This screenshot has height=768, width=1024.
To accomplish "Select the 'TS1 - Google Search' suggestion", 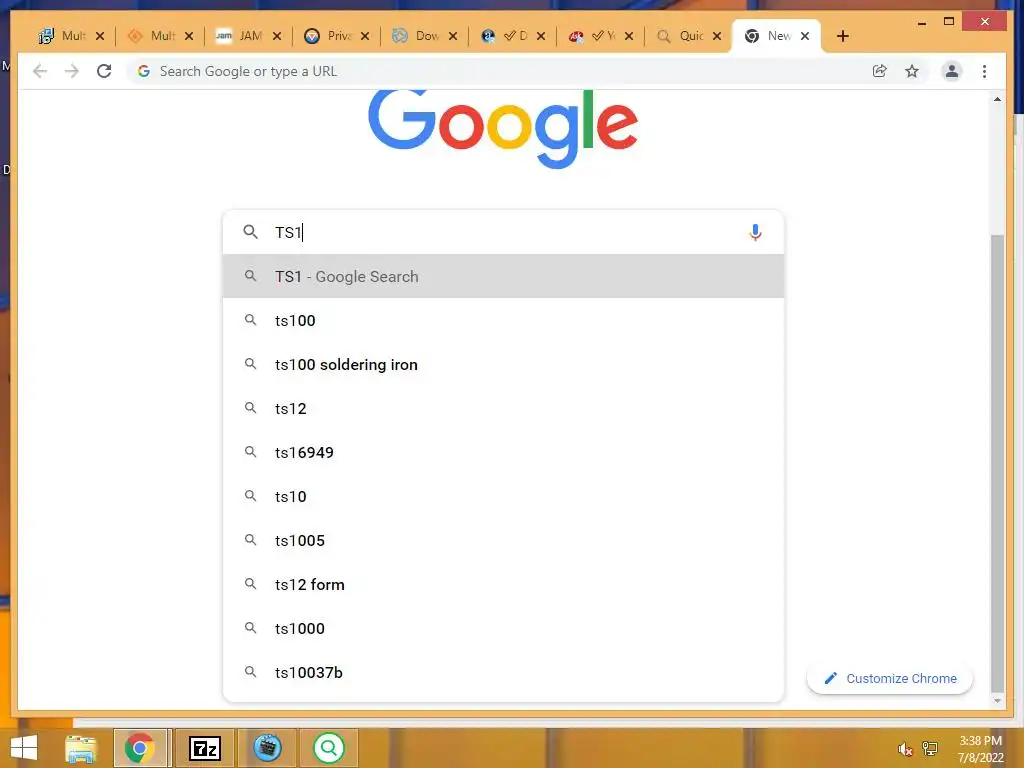I will [503, 276].
